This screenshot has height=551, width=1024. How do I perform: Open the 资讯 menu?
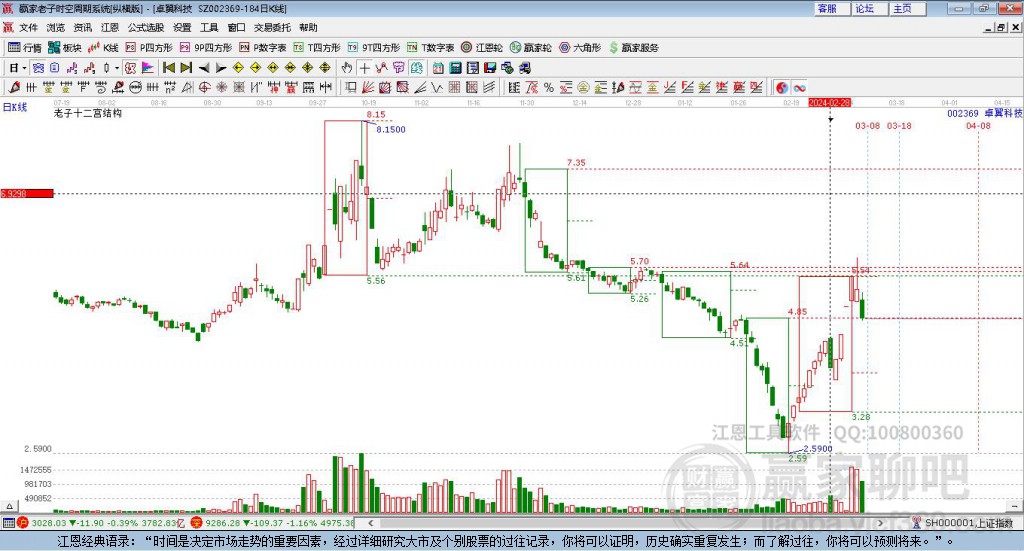pyautogui.click(x=82, y=27)
